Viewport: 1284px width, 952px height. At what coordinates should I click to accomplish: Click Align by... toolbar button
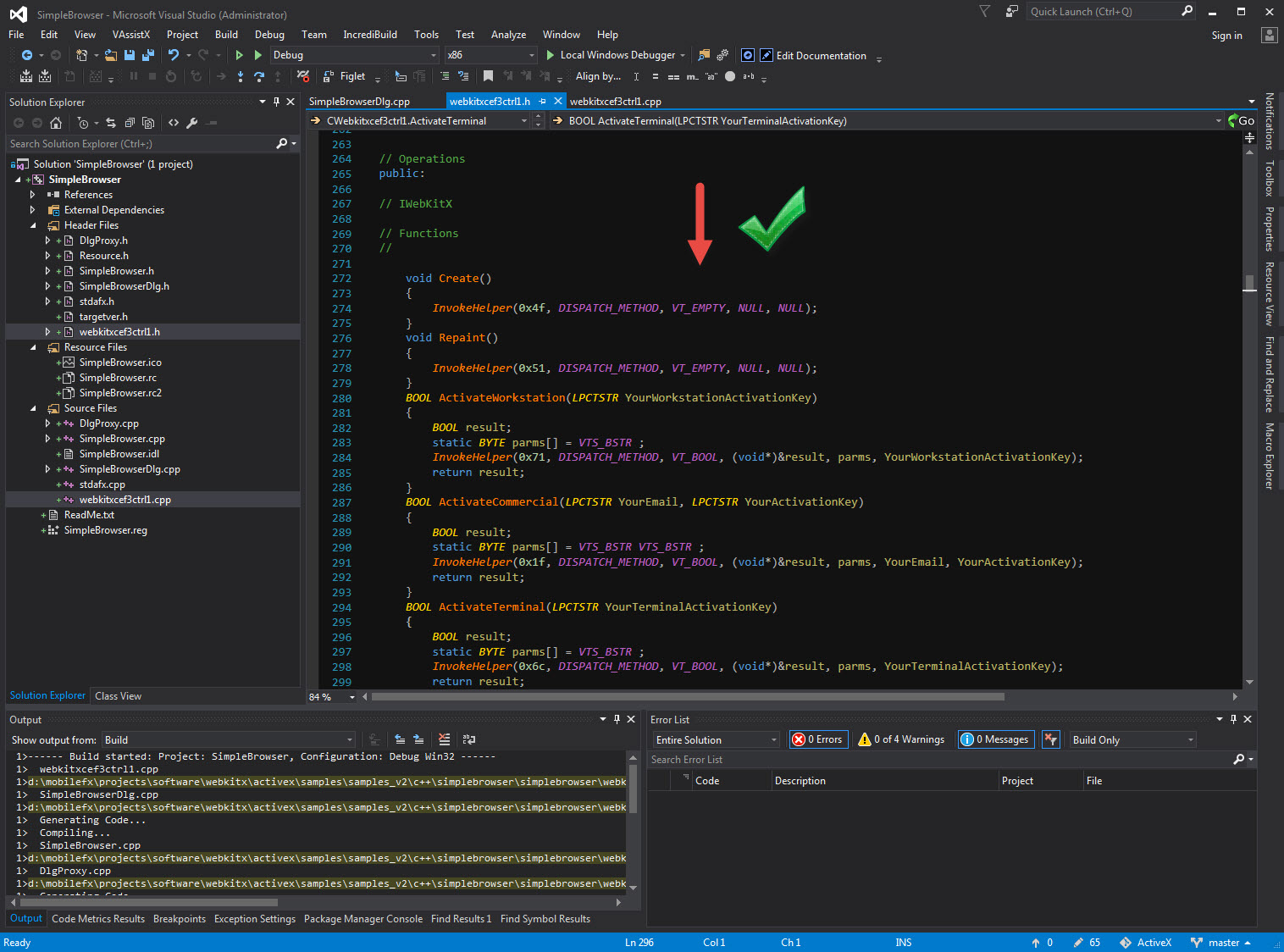tap(598, 76)
